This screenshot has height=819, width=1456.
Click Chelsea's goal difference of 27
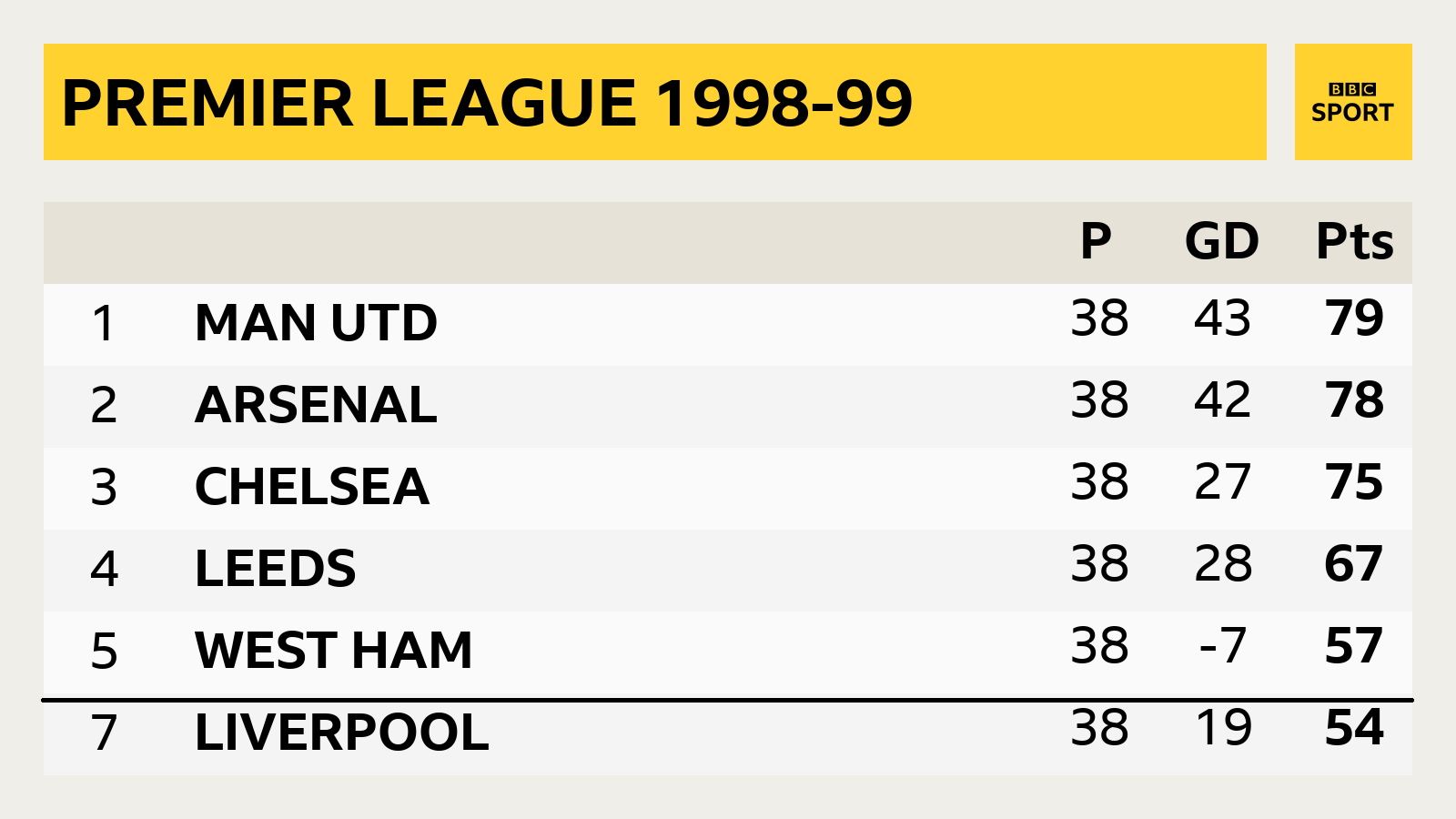pos(1222,482)
